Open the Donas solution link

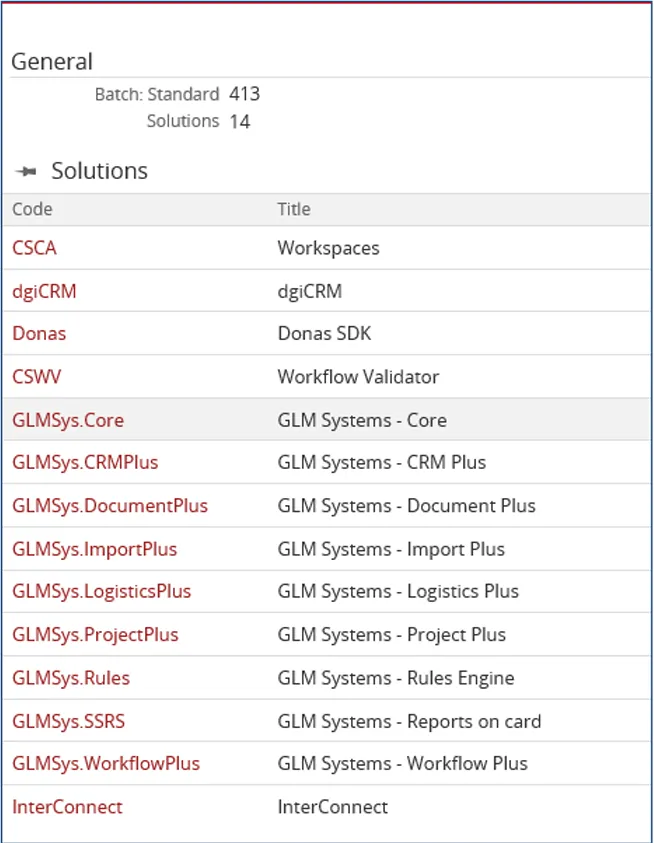click(39, 334)
